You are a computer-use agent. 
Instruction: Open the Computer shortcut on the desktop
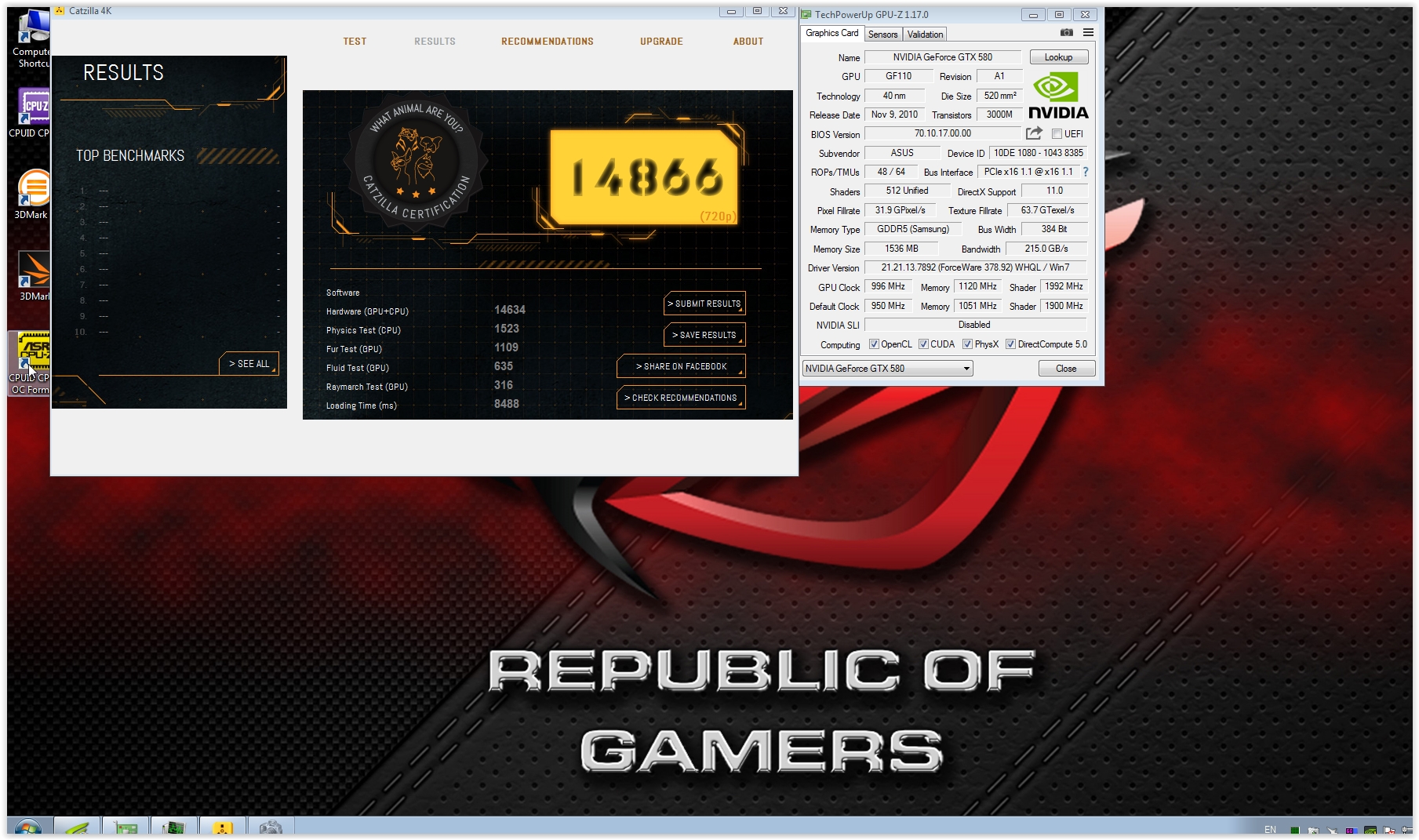(31, 38)
